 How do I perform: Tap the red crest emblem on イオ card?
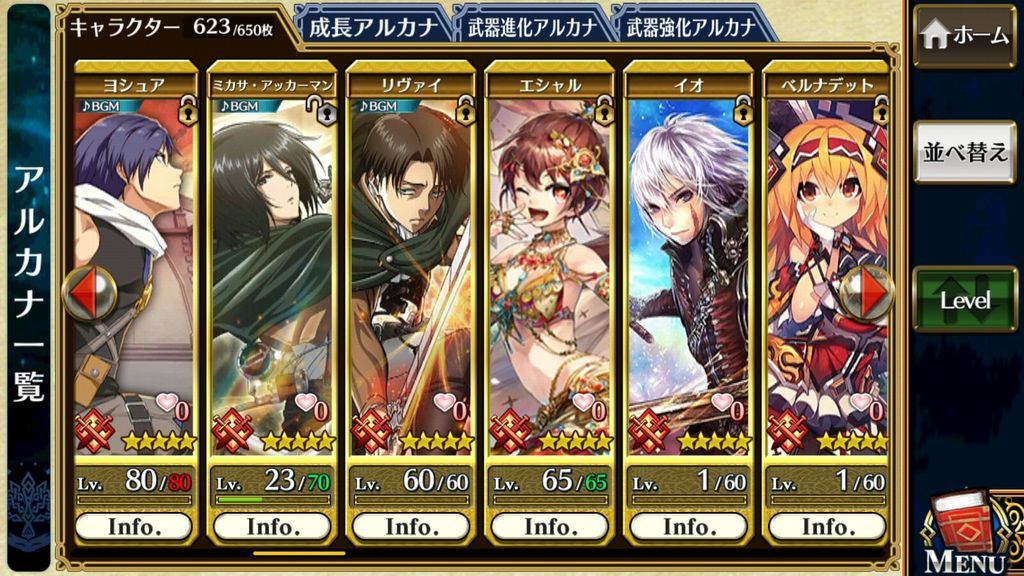pyautogui.click(x=649, y=432)
